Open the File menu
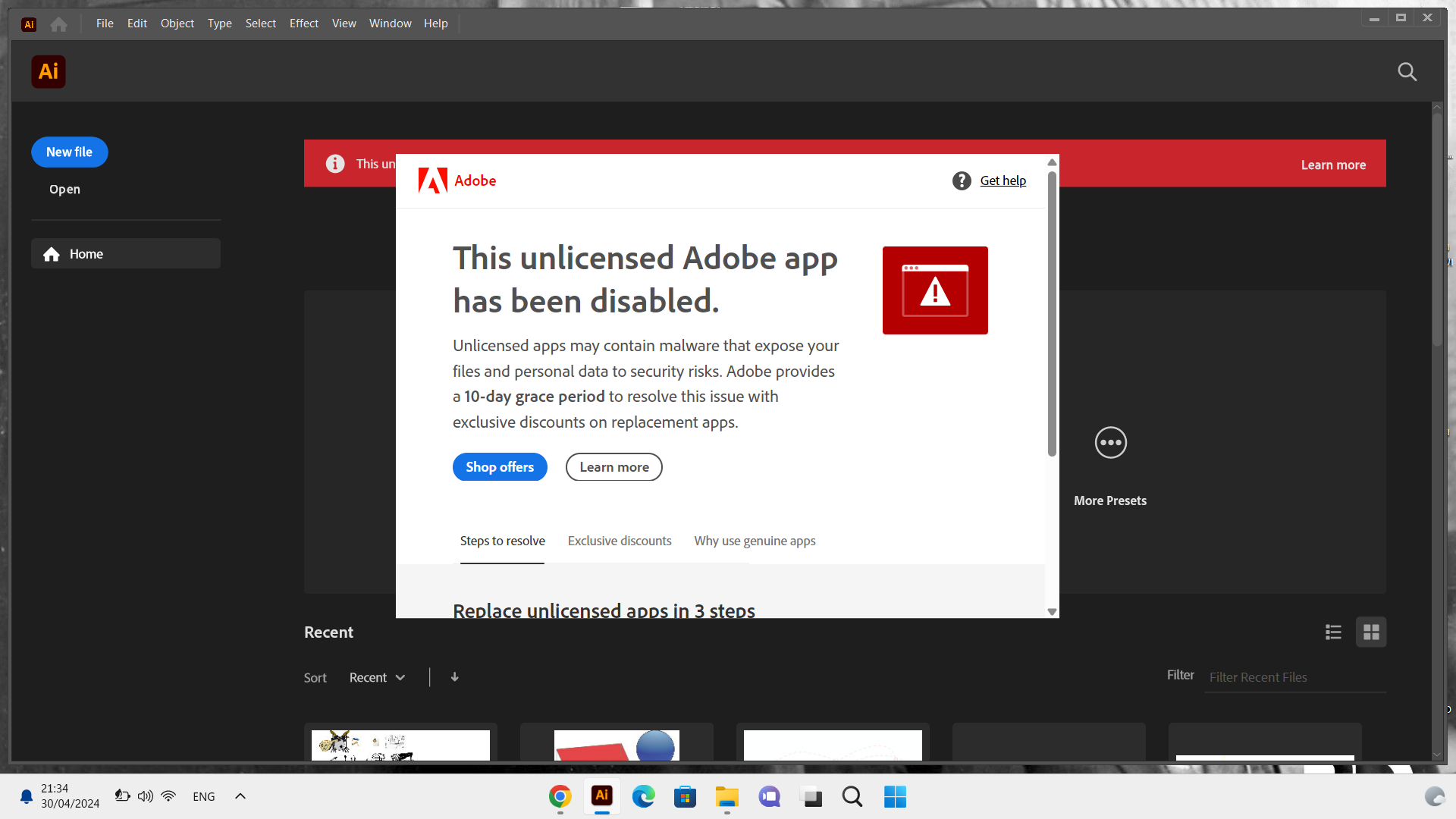This screenshot has height=819, width=1456. pyautogui.click(x=105, y=24)
